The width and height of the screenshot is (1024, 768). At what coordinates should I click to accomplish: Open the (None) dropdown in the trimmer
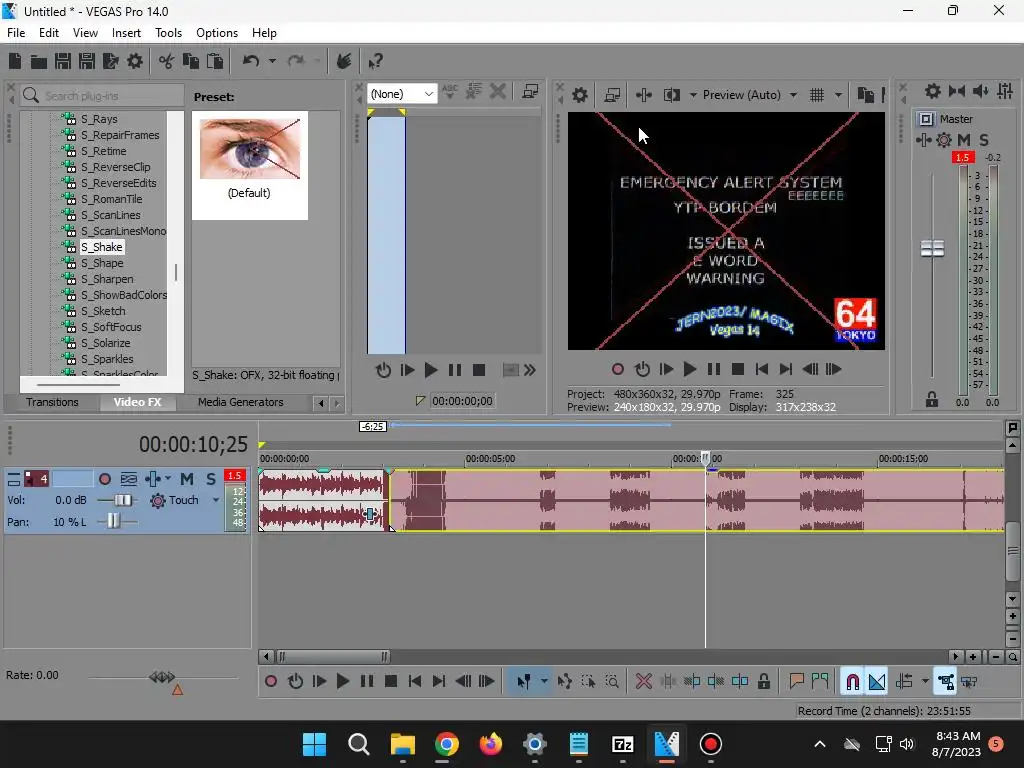tap(402, 94)
